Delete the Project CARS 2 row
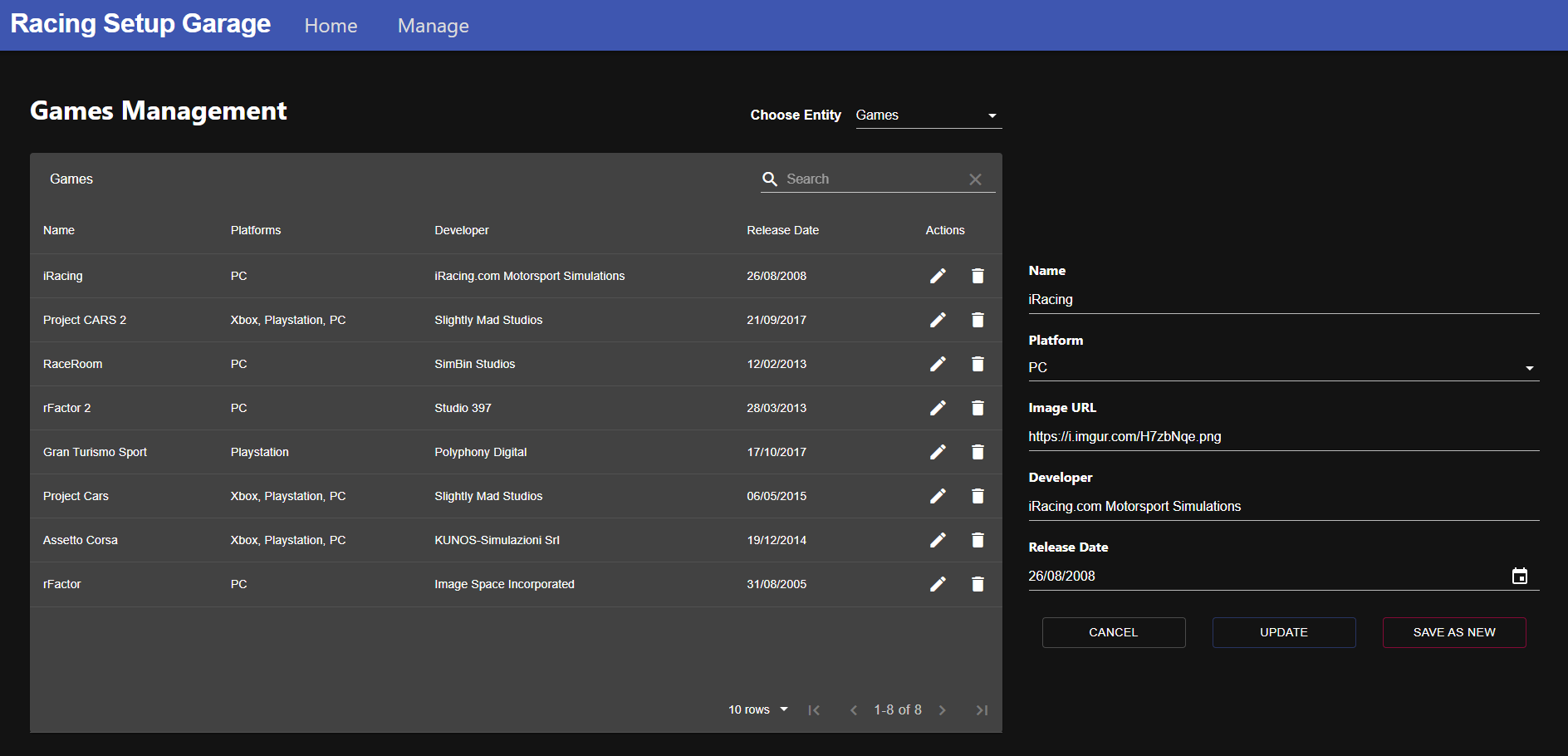The width and height of the screenshot is (1568, 756). [978, 320]
